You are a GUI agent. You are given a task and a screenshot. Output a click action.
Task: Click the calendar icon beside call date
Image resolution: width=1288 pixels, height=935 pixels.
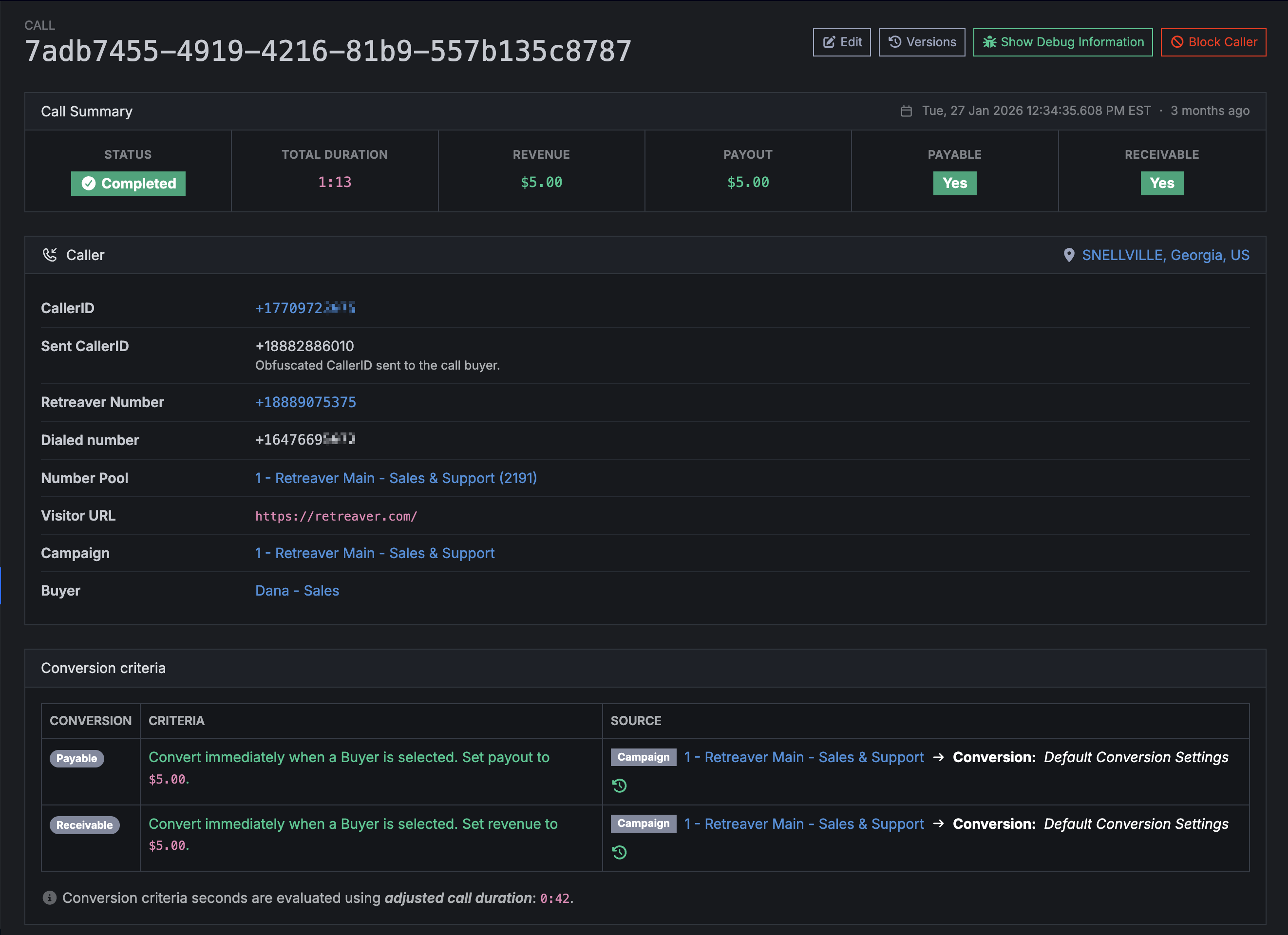coord(907,111)
